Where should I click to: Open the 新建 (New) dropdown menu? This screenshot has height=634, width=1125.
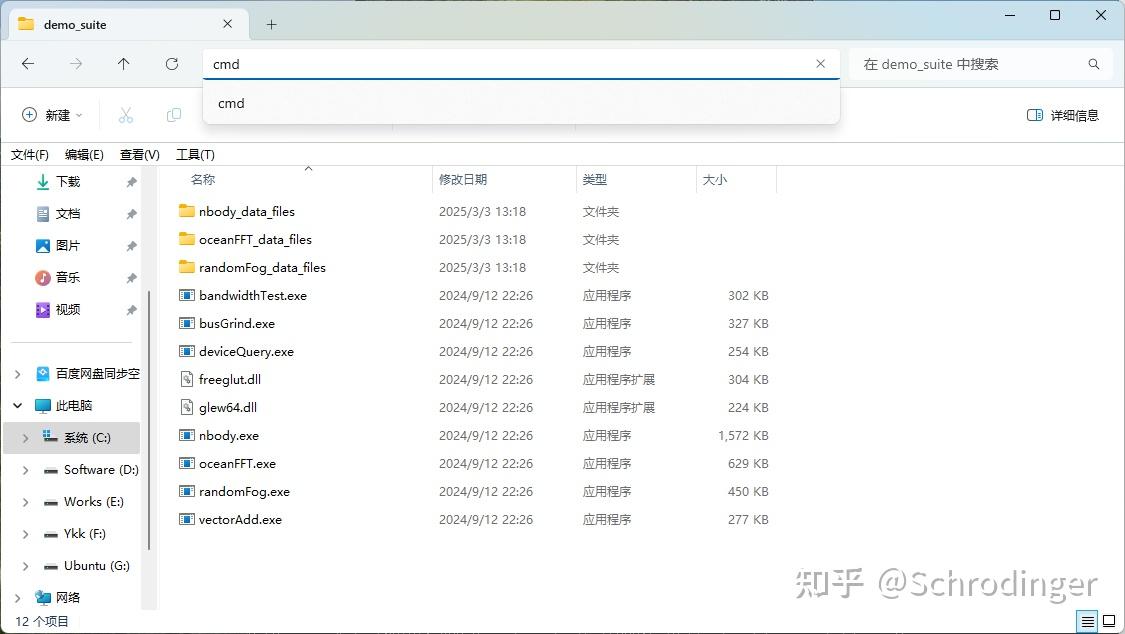point(51,114)
